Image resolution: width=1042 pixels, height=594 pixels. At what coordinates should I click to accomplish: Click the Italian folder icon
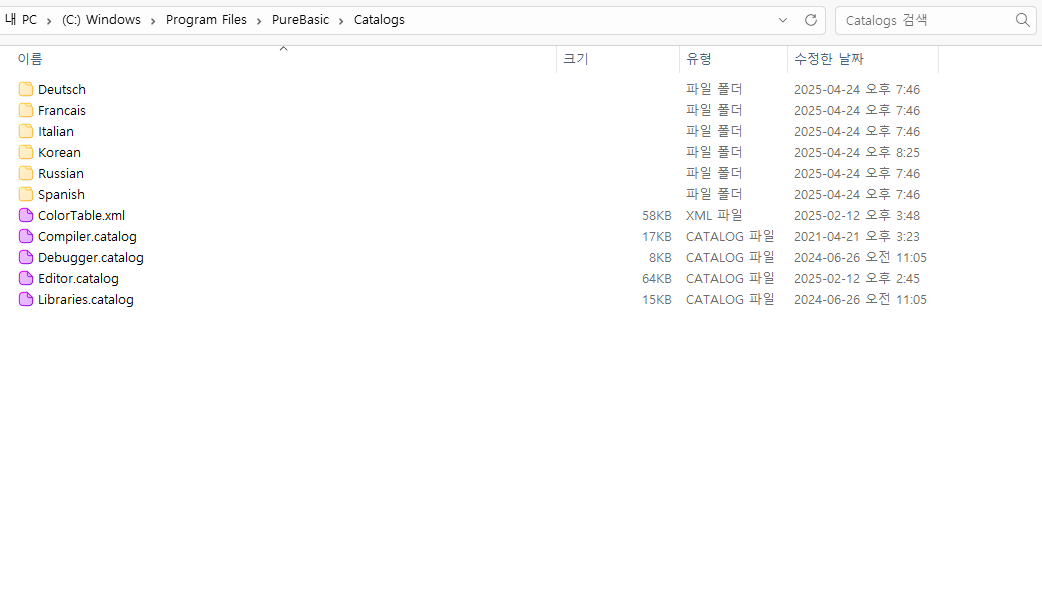click(26, 132)
